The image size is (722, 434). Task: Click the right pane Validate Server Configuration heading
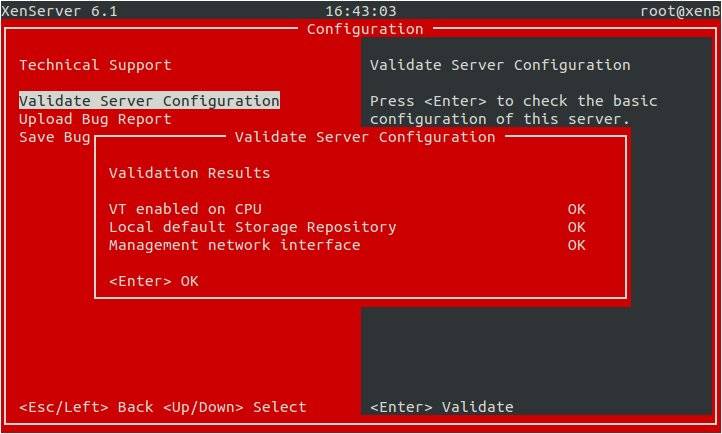pos(500,65)
